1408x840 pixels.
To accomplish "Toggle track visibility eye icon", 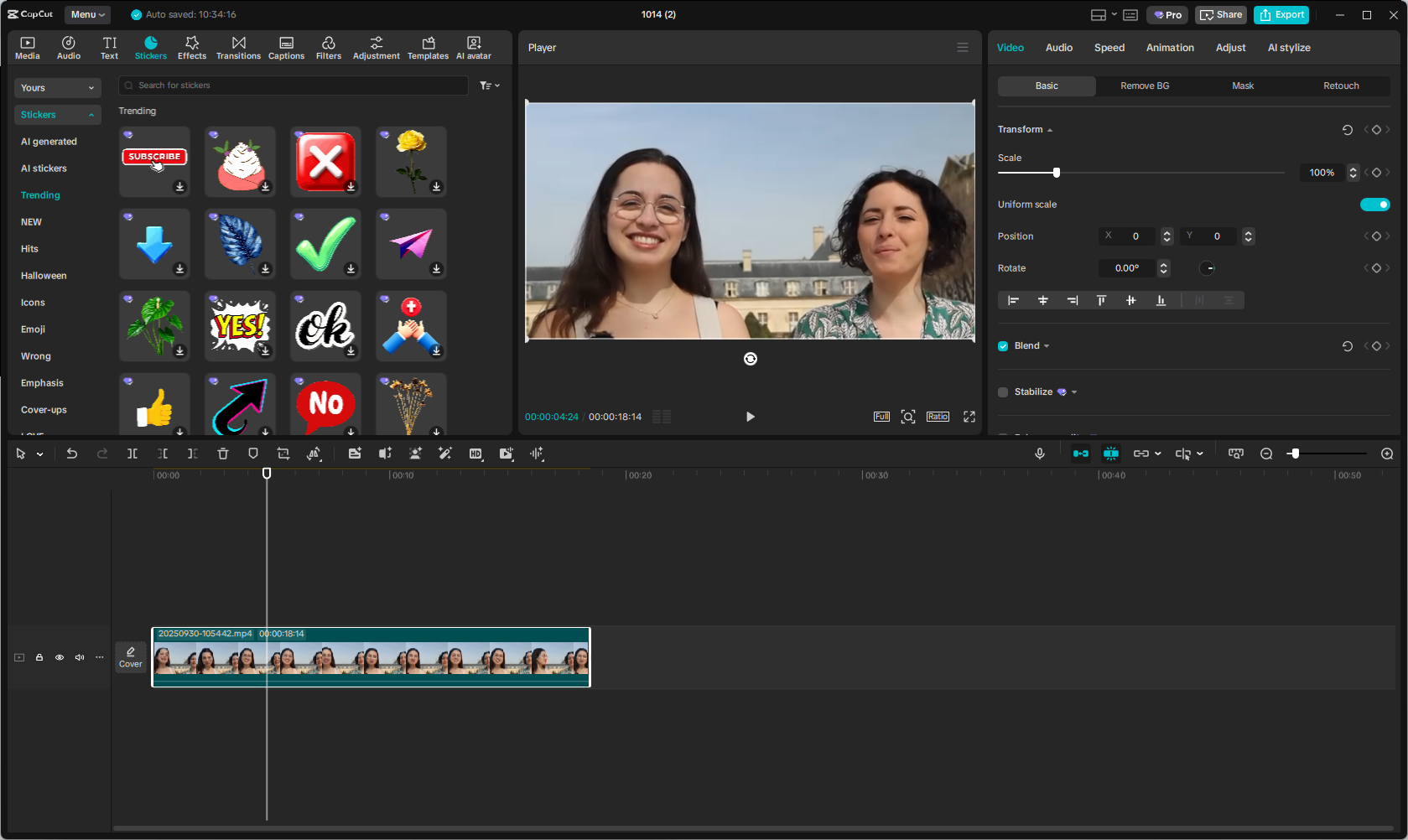I will tap(60, 657).
